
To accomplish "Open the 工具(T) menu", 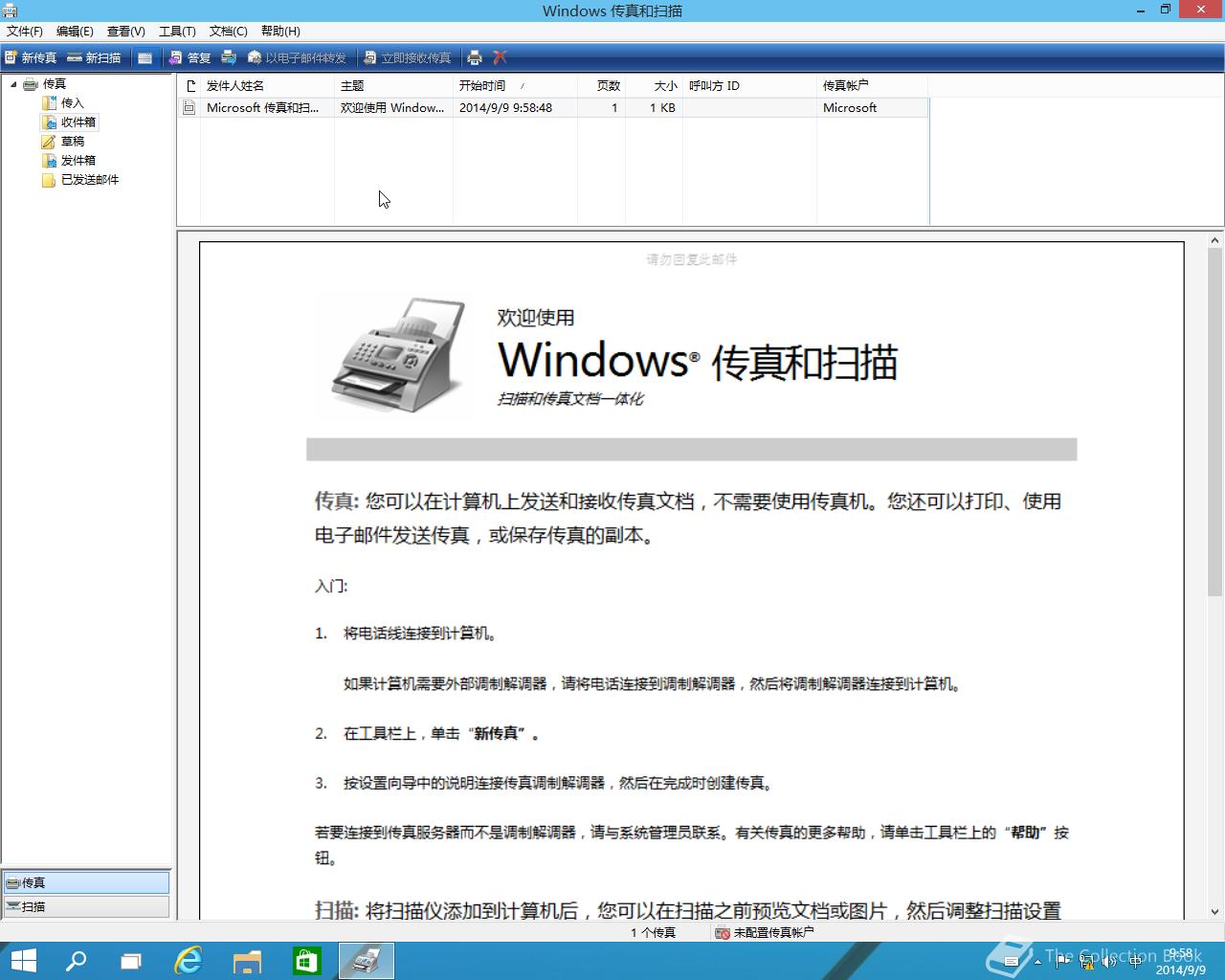I will click(177, 32).
